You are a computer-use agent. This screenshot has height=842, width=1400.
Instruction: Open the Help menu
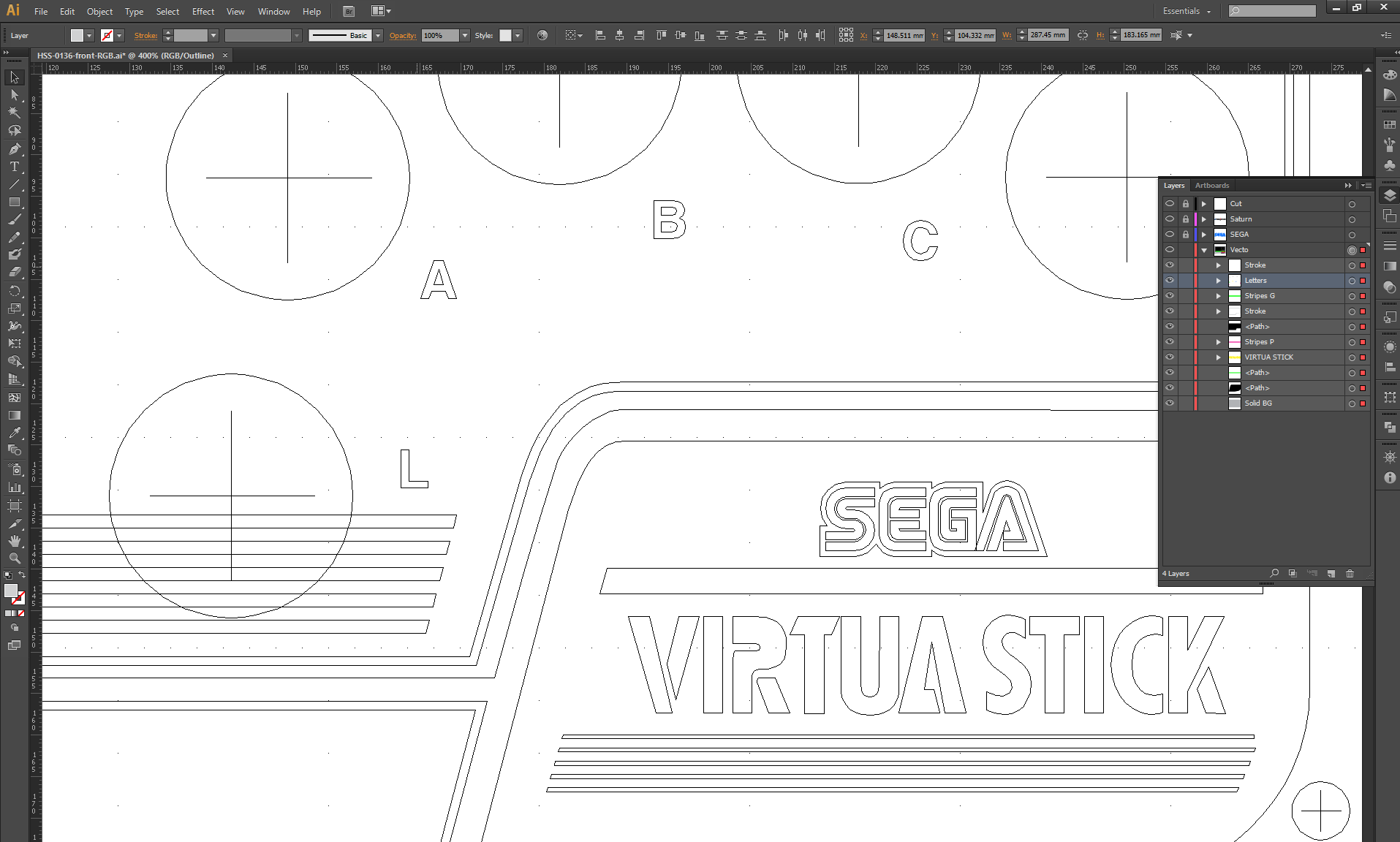pyautogui.click(x=311, y=11)
